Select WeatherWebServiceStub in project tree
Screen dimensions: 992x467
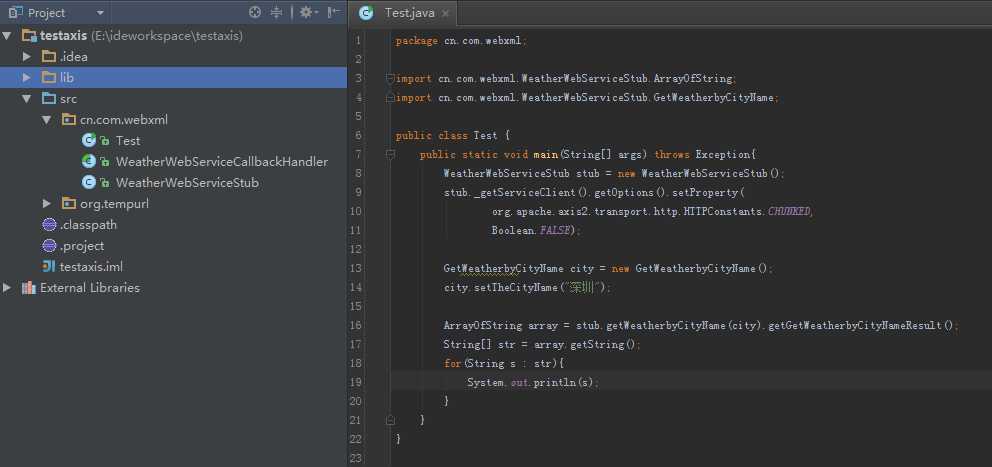[186, 183]
